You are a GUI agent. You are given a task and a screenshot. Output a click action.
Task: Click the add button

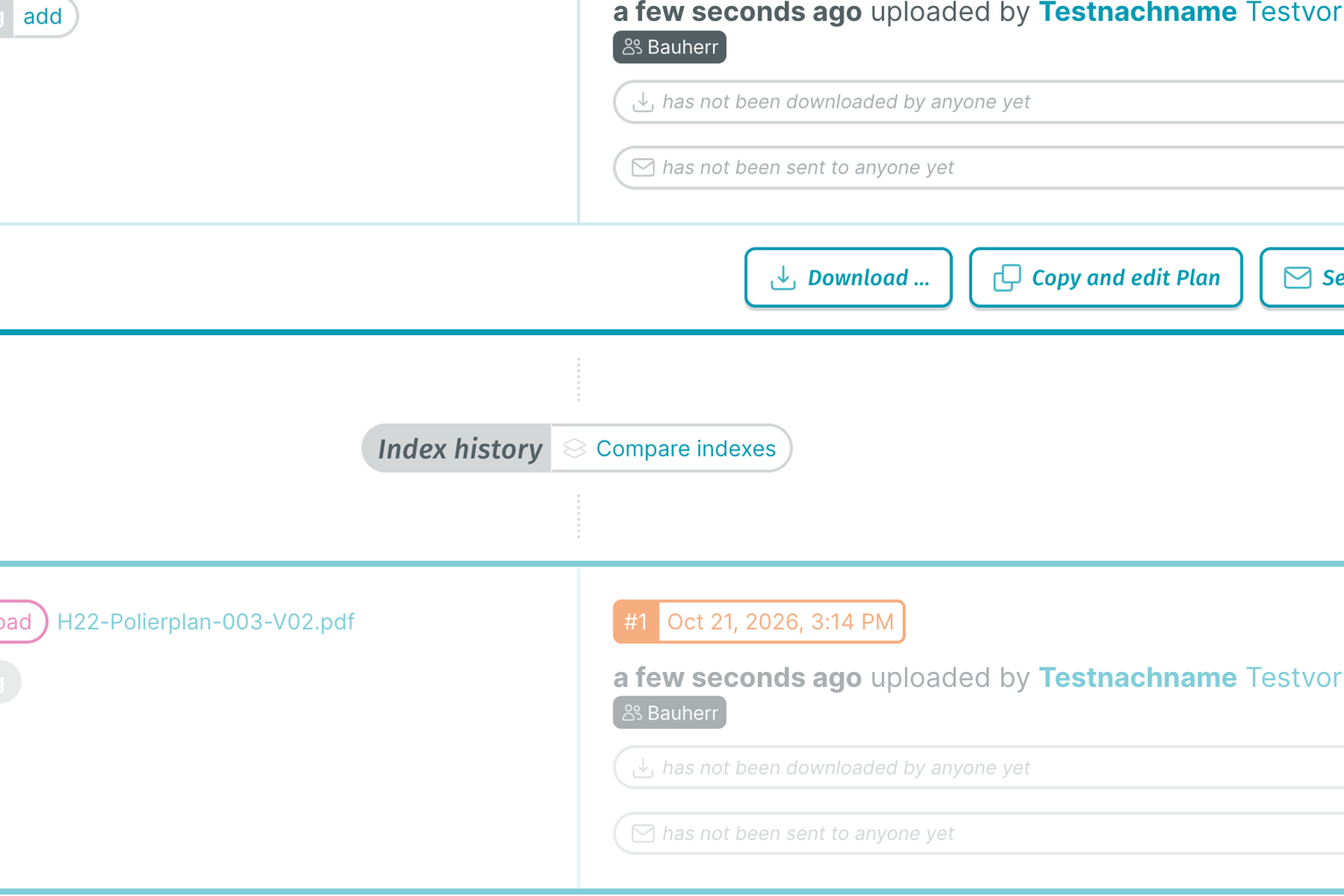[42, 17]
